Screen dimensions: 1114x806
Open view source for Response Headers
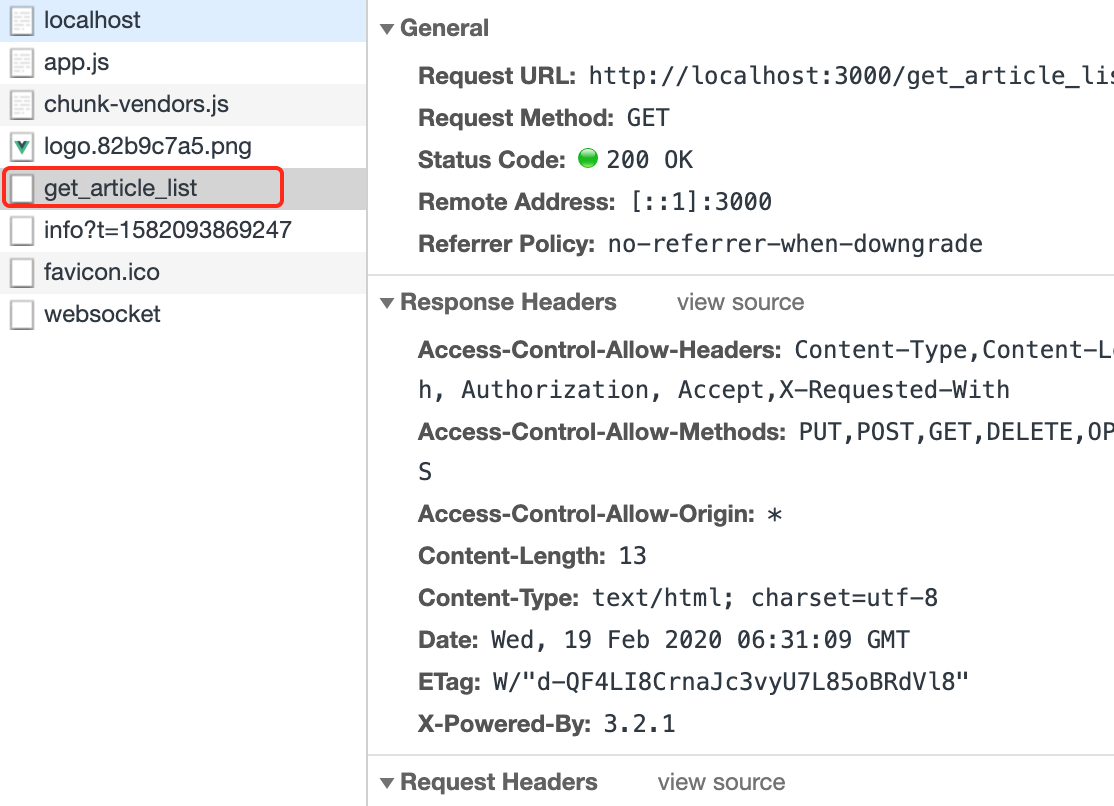pyautogui.click(x=740, y=302)
